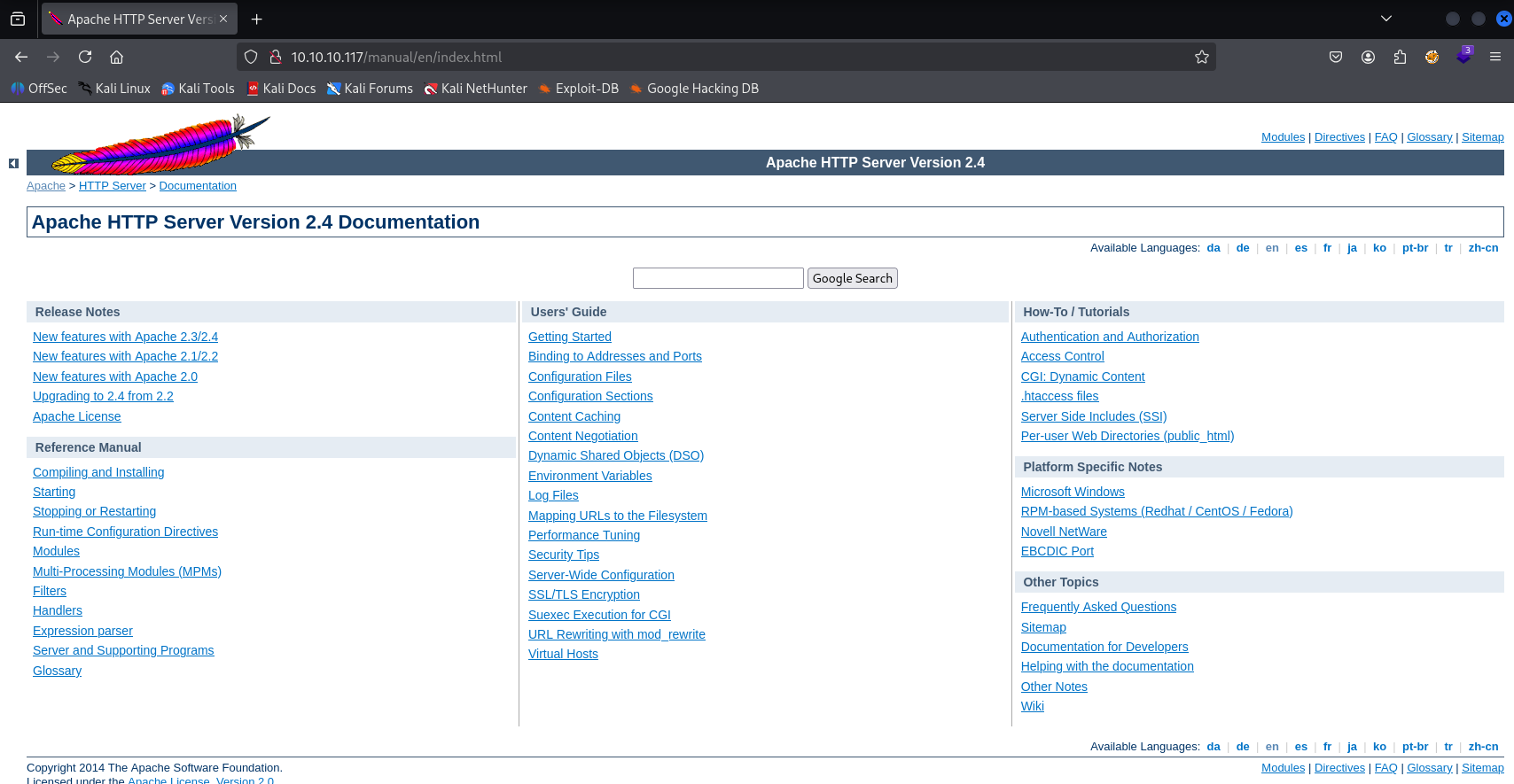Image resolution: width=1514 pixels, height=784 pixels.
Task: Open the Security Tips link
Action: click(x=564, y=555)
